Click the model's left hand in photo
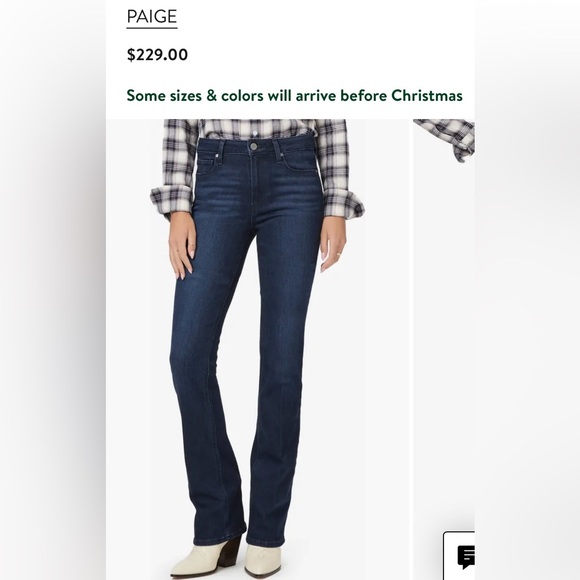This screenshot has height=580, width=580. 333,243
